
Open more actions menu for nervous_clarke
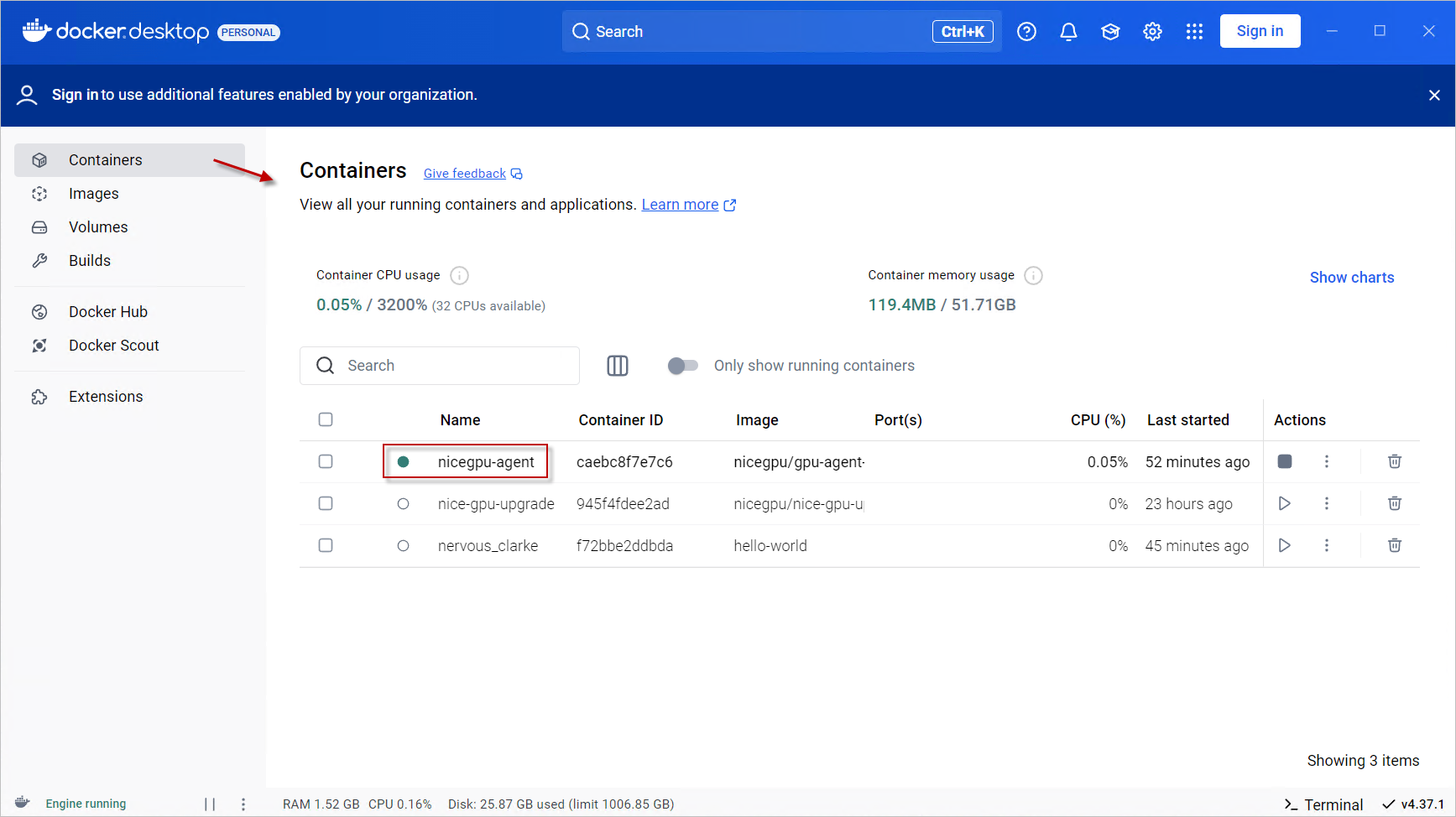coord(1326,545)
